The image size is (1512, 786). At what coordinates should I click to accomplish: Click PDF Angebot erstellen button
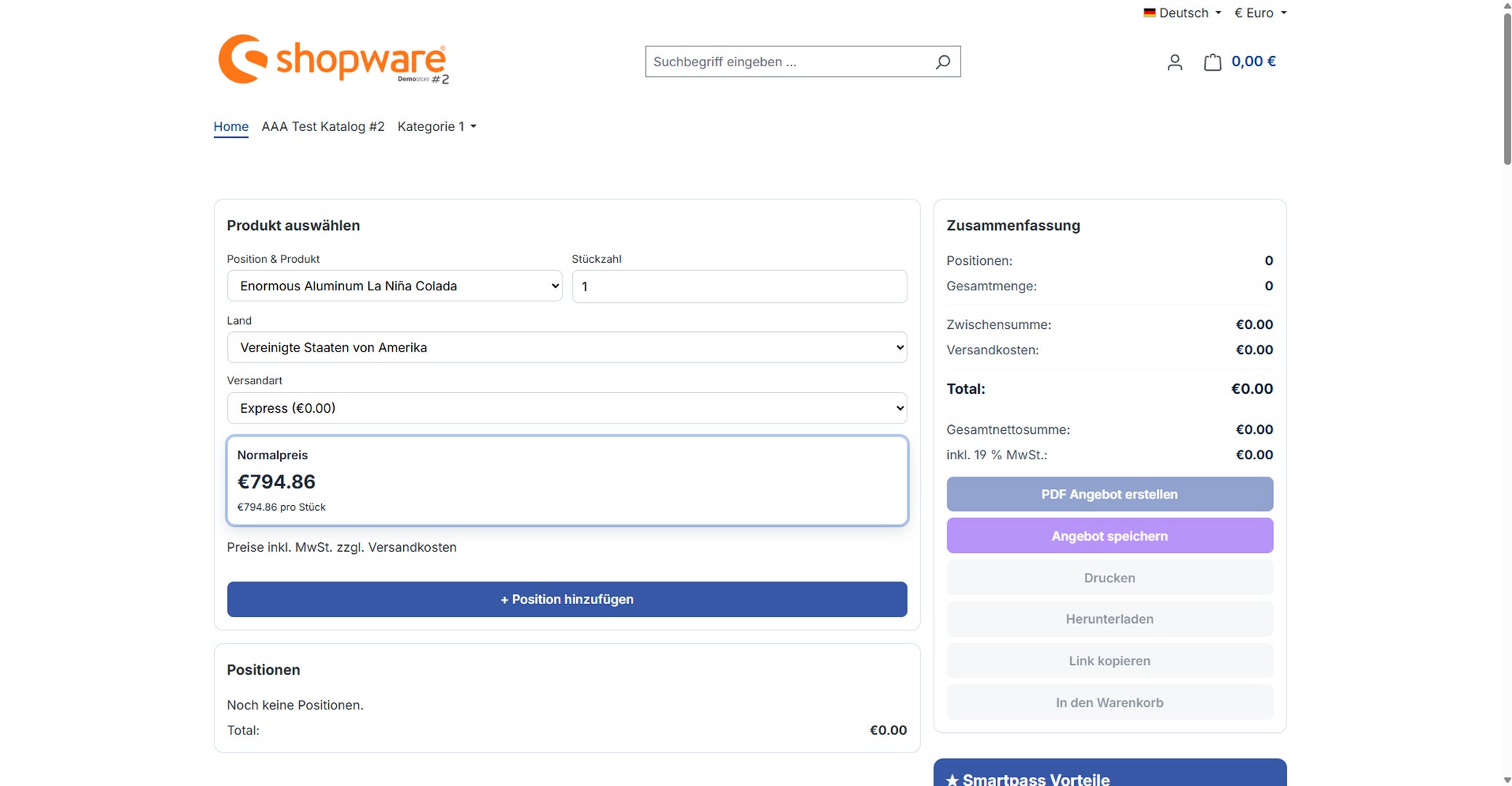point(1110,494)
